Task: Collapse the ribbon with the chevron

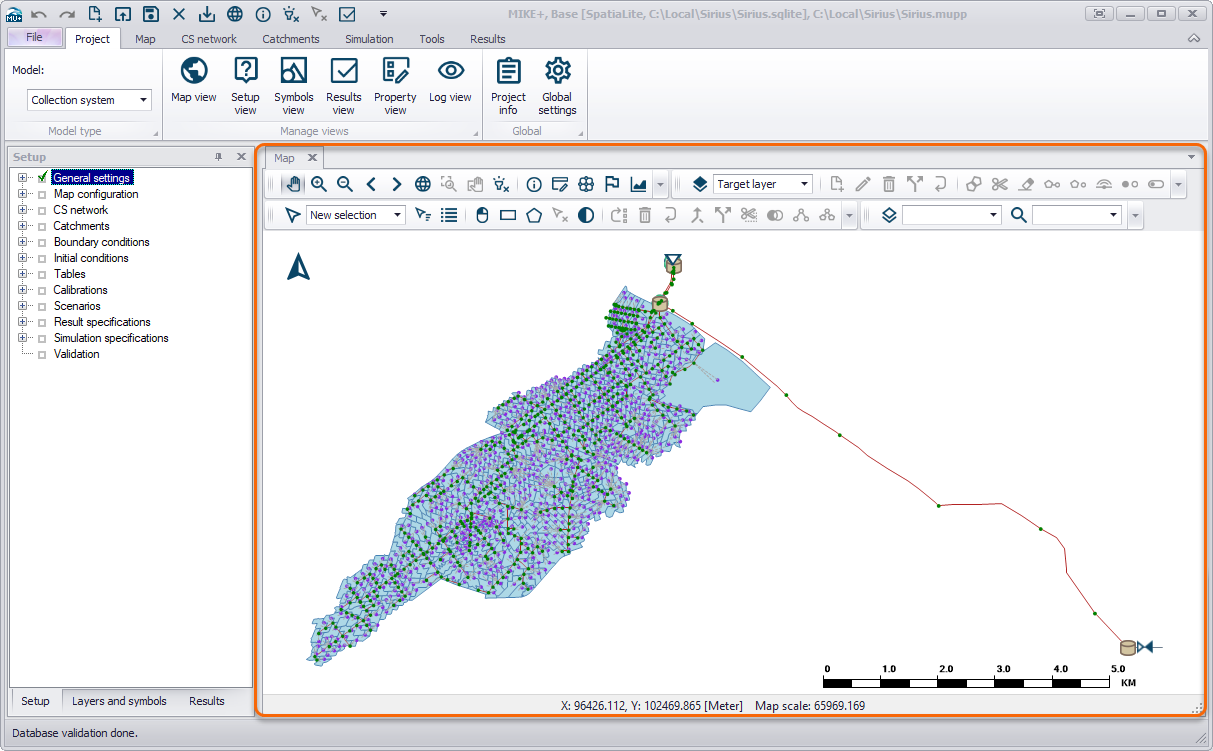Action: (x=1194, y=38)
